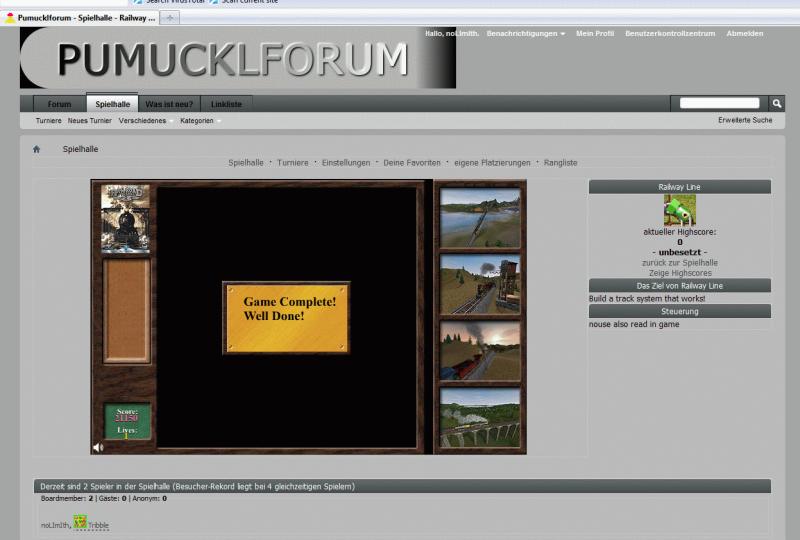Select the Pumucklforum browser tab
The height and width of the screenshot is (540, 800).
tap(81, 18)
